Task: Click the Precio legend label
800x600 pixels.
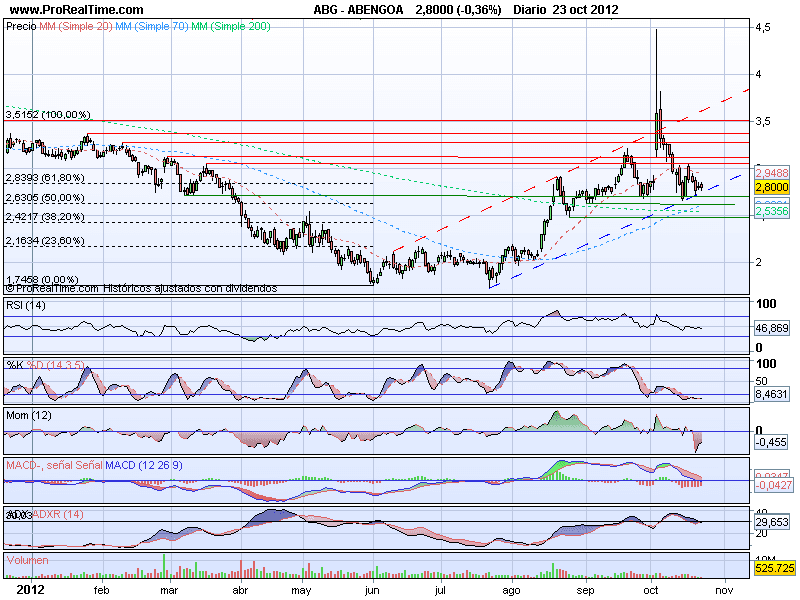Action: (x=21, y=26)
